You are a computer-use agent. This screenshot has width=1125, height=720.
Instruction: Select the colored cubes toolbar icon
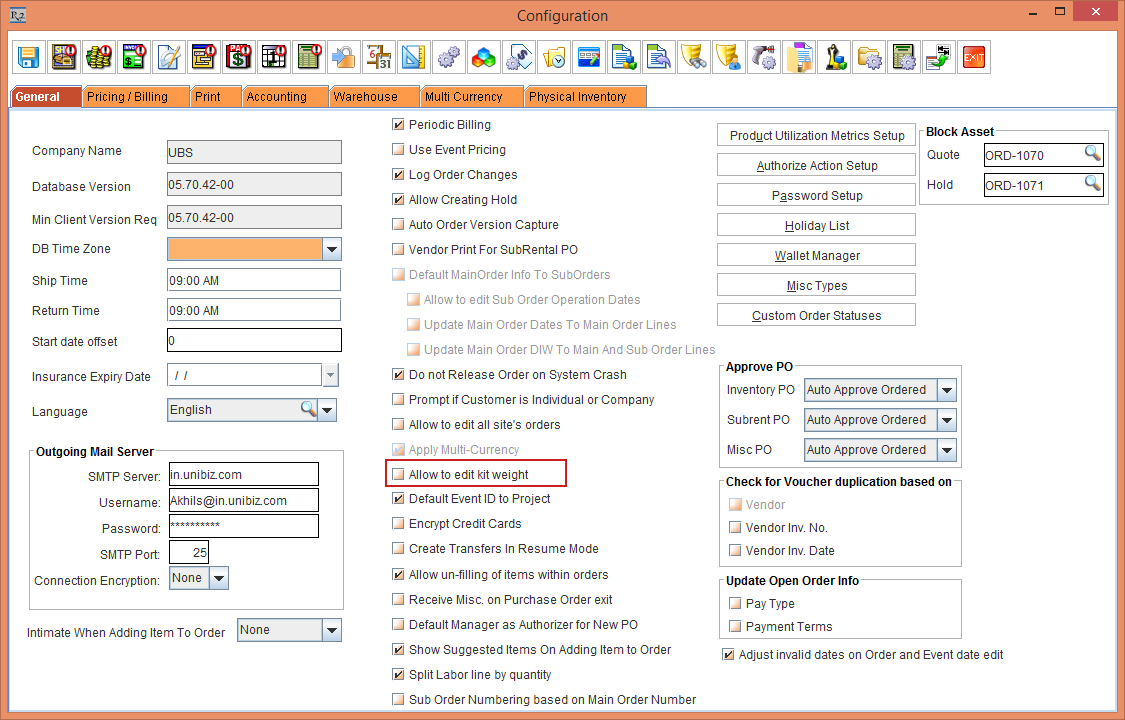click(x=484, y=57)
